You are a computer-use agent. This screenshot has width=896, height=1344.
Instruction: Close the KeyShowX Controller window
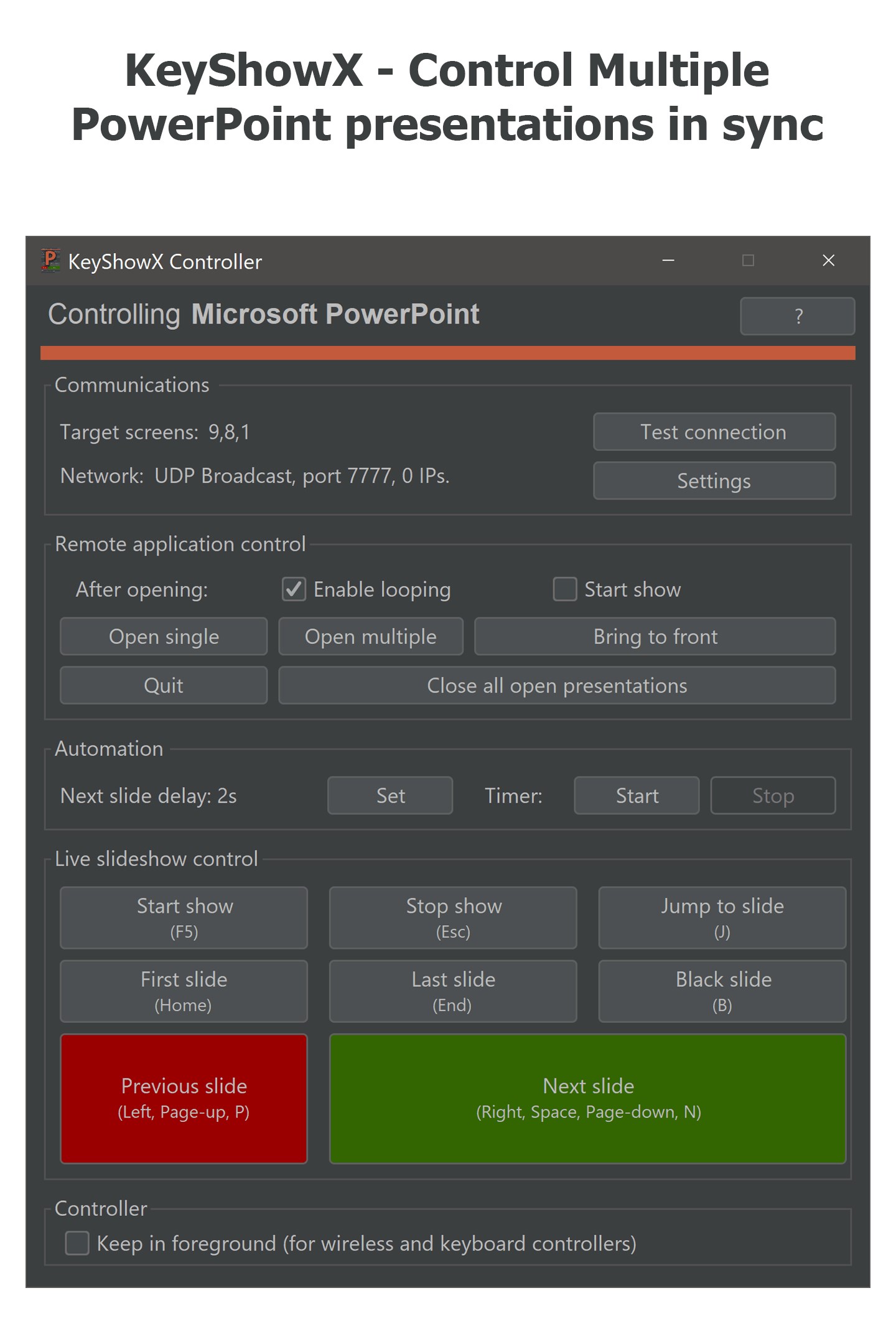tap(828, 260)
